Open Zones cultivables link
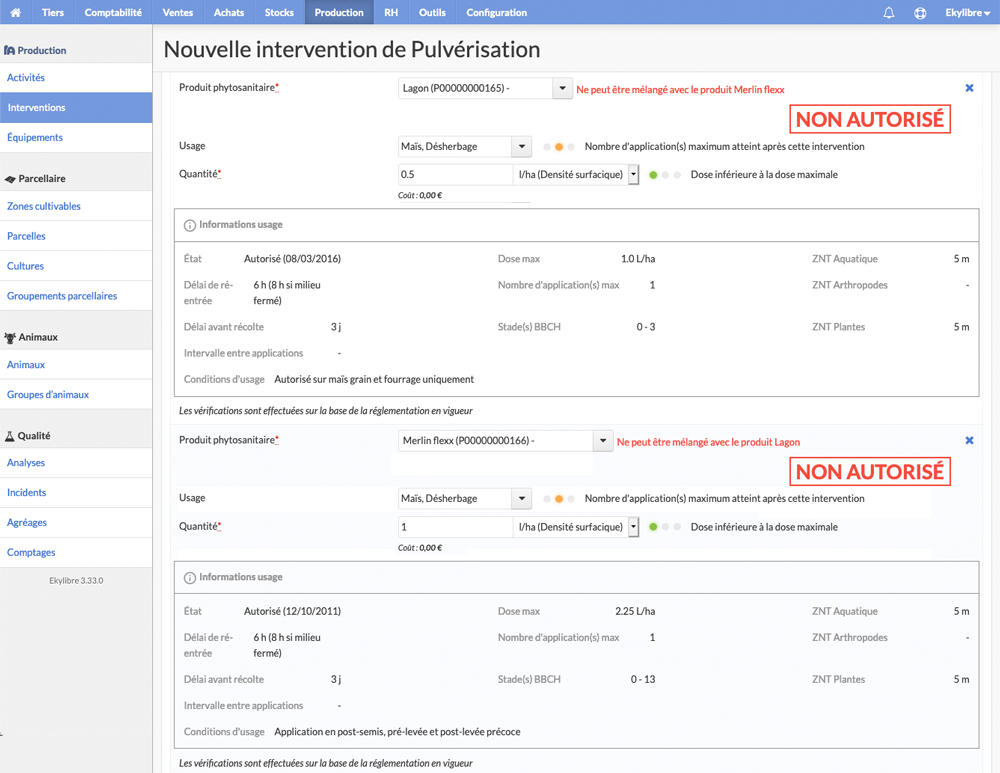1000x773 pixels. click(x=44, y=206)
